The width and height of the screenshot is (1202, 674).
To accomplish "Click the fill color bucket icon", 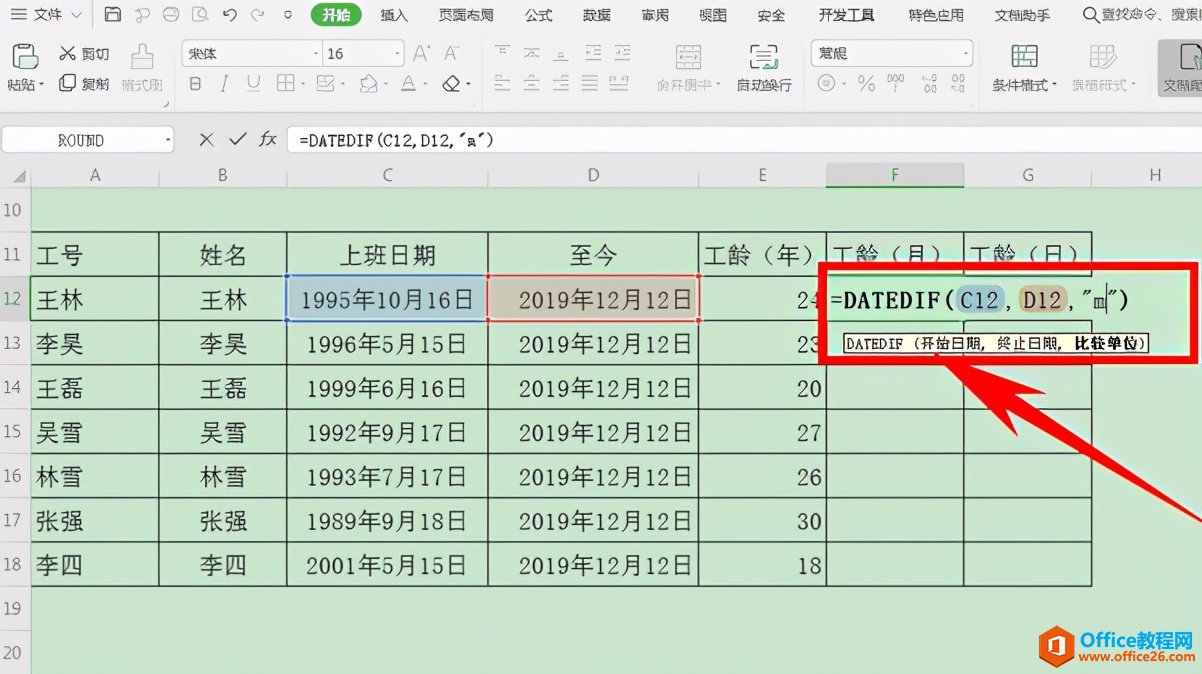I will [x=368, y=85].
